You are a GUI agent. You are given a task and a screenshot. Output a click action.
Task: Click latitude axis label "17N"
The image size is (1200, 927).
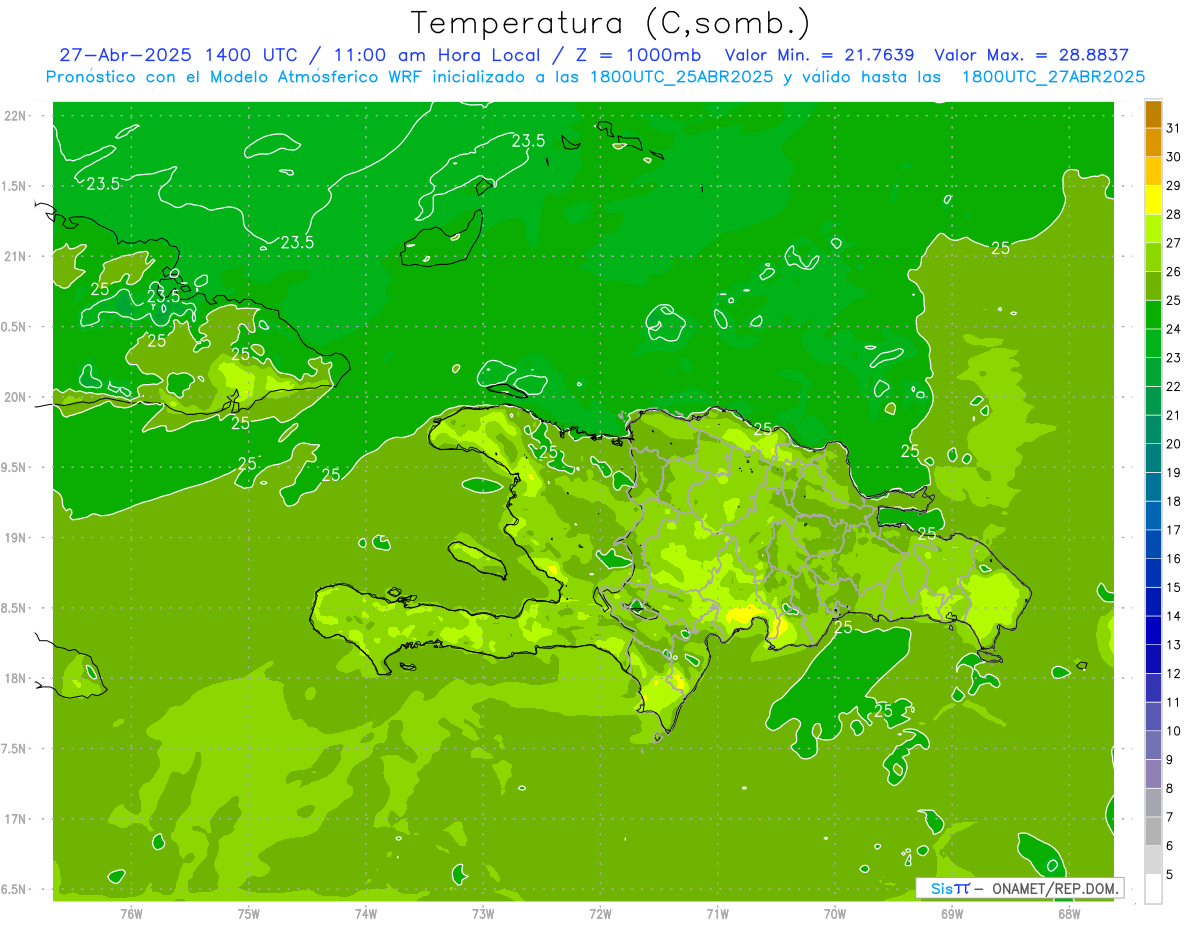coord(16,819)
